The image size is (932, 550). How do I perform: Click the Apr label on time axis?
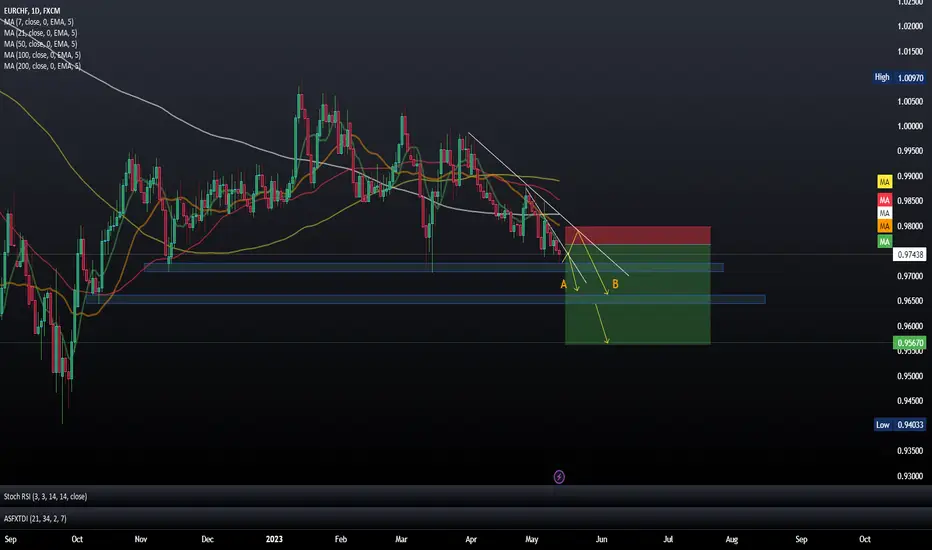point(471,539)
